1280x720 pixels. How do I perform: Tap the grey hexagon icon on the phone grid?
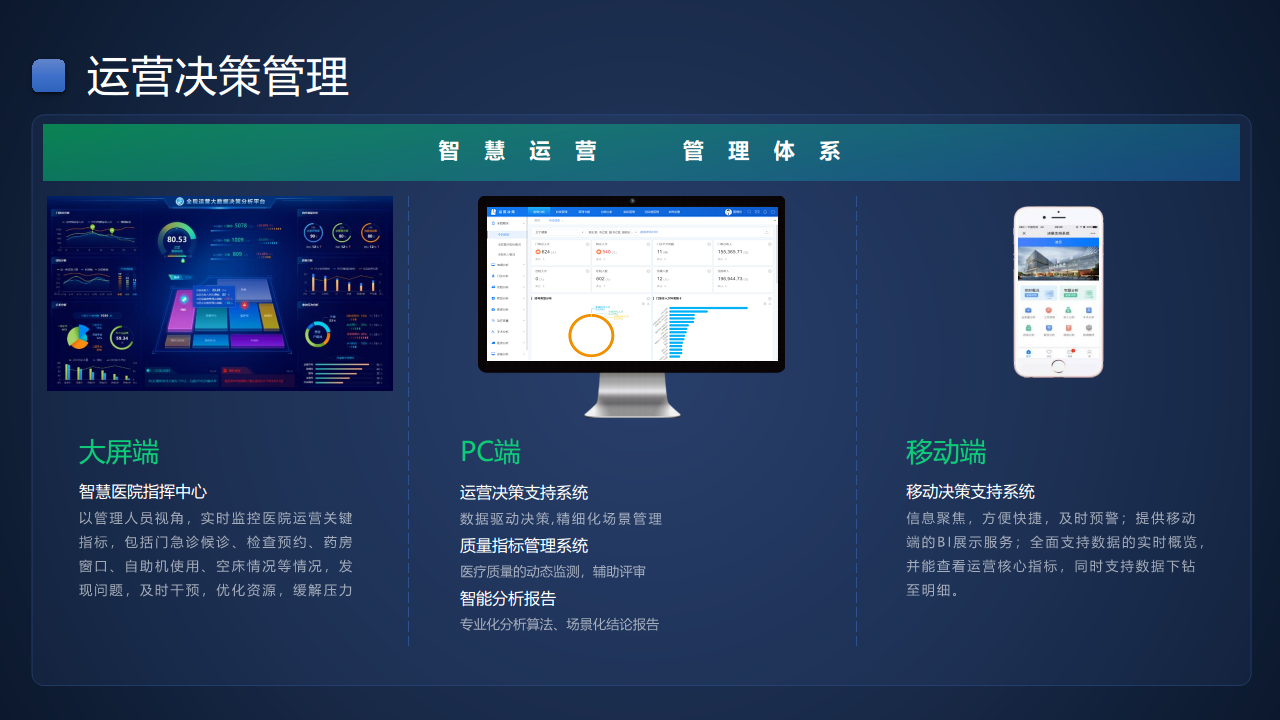(x=1089, y=328)
